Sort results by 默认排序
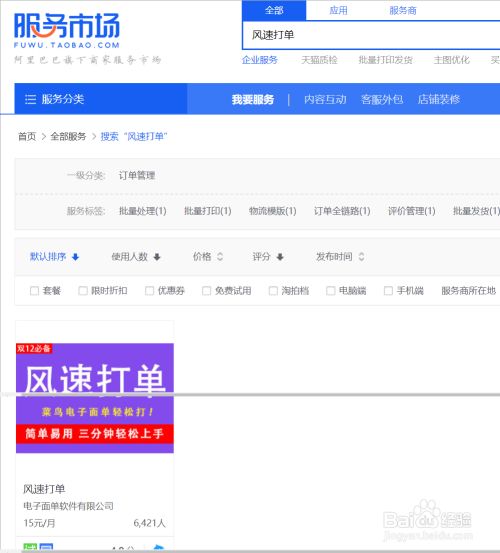Image resolution: width=500 pixels, height=553 pixels. pos(48,257)
